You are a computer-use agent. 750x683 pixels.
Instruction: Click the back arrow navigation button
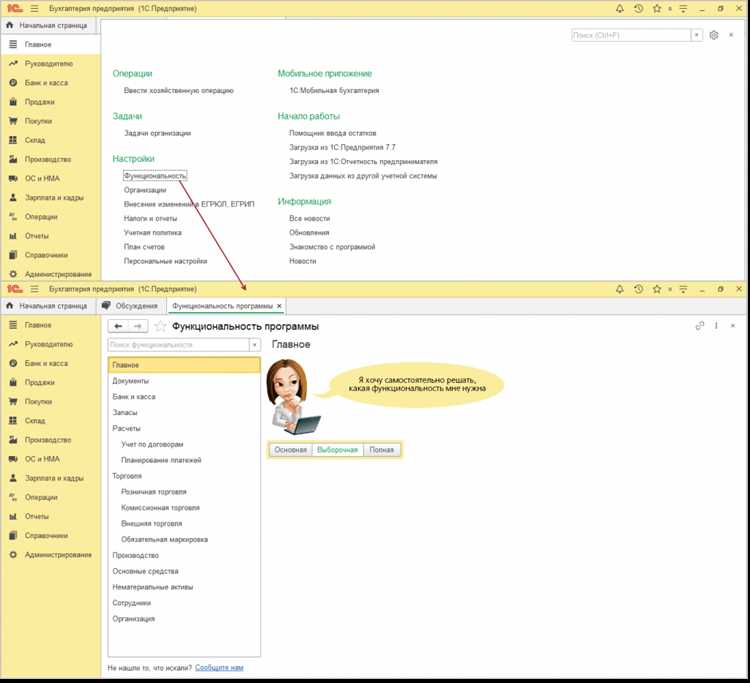(x=118, y=326)
